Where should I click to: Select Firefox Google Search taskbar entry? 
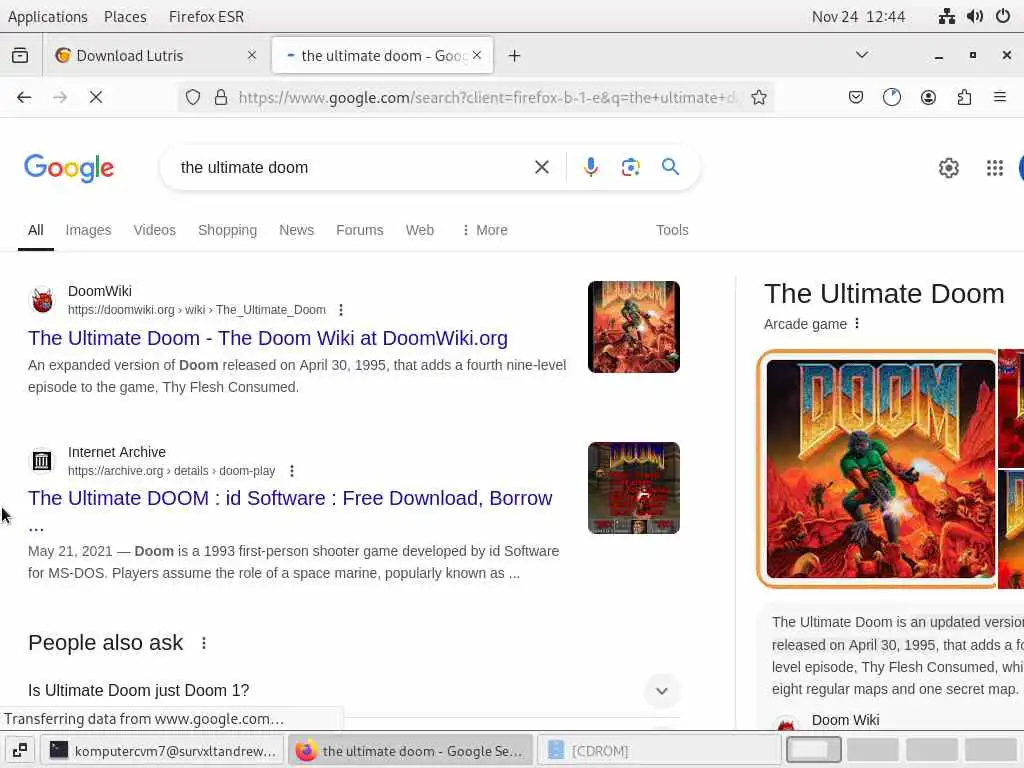(x=411, y=751)
